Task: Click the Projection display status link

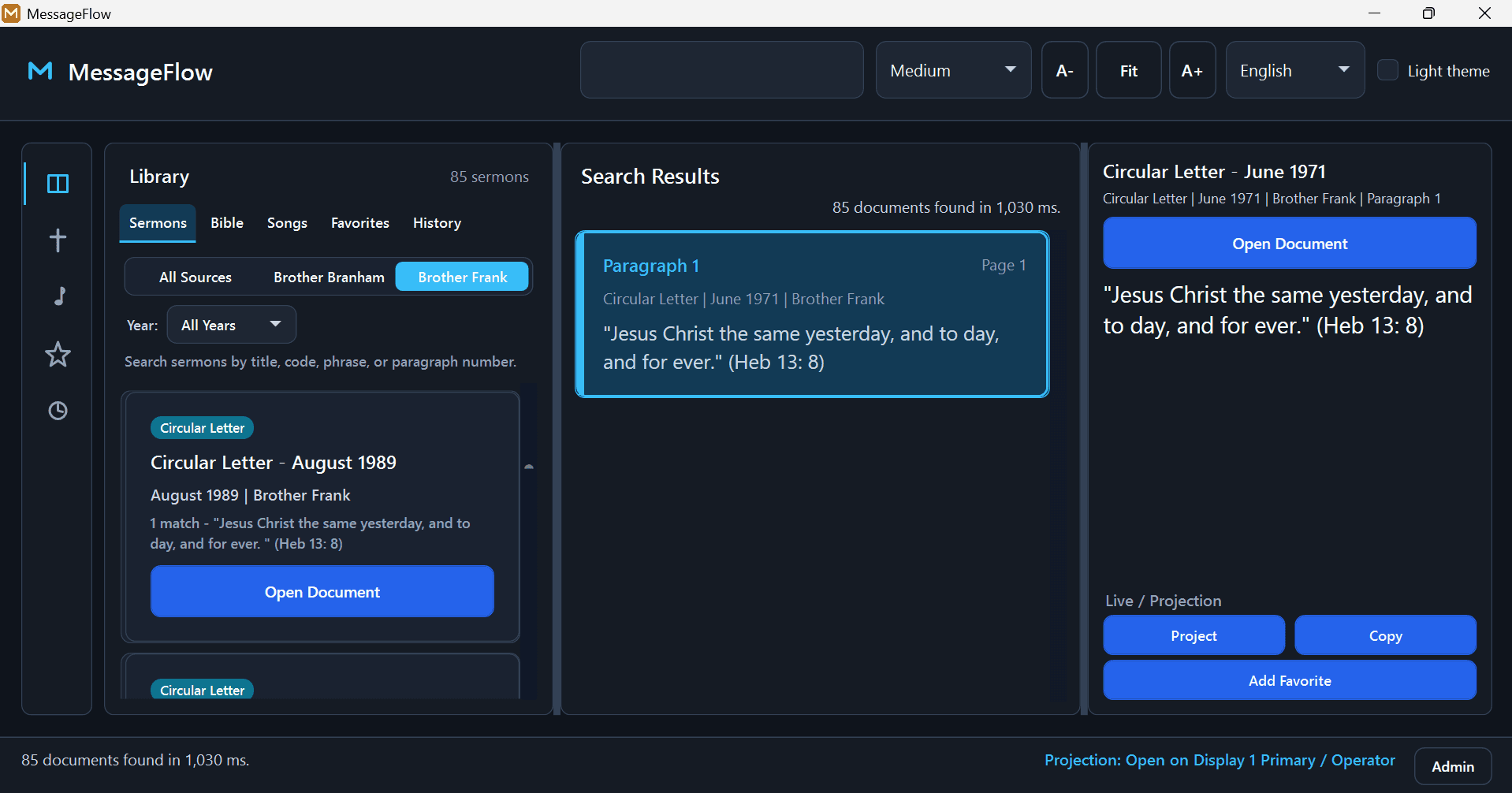Action: pyautogui.click(x=1219, y=760)
